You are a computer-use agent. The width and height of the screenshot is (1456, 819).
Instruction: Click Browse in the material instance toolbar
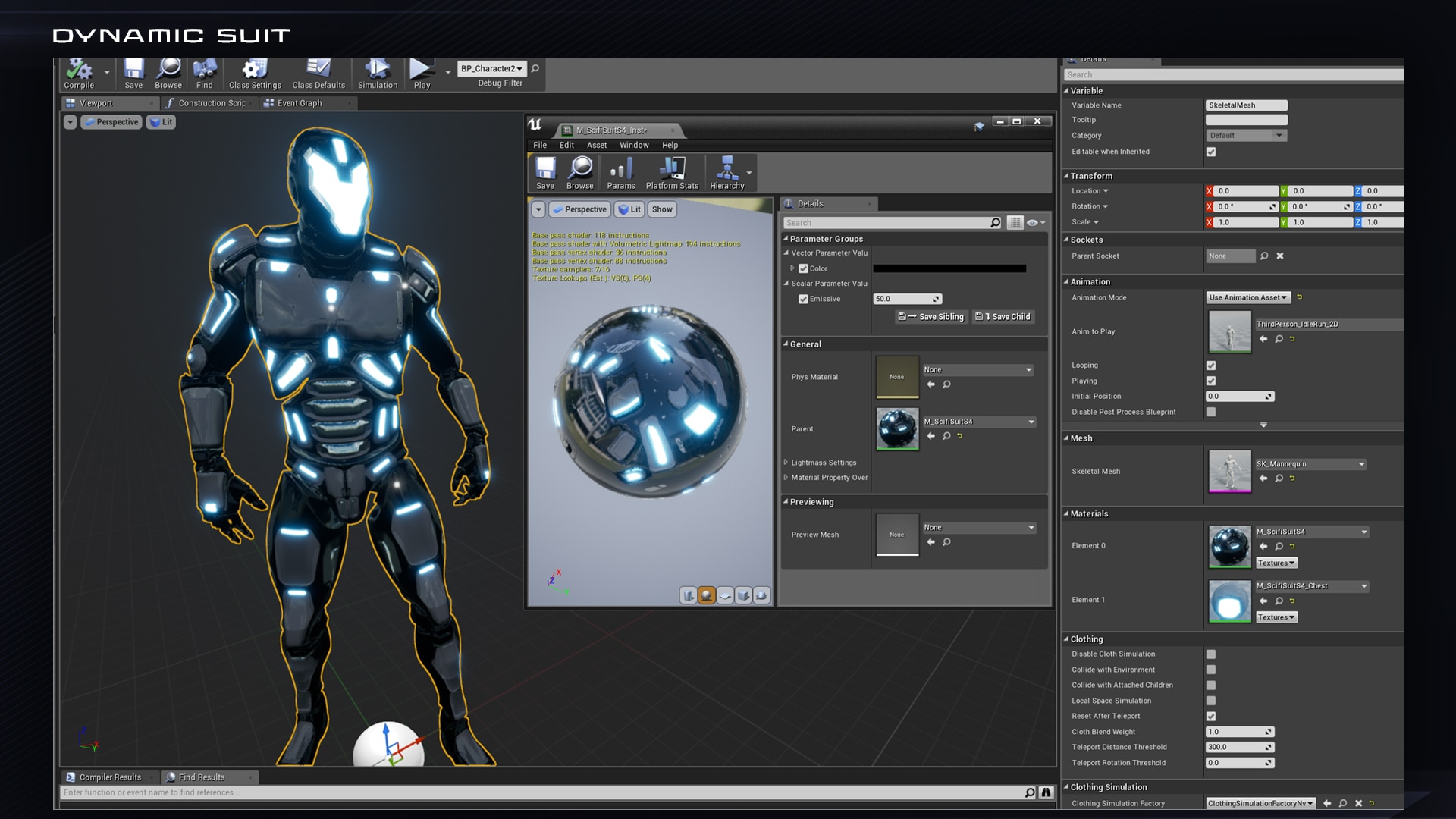579,172
